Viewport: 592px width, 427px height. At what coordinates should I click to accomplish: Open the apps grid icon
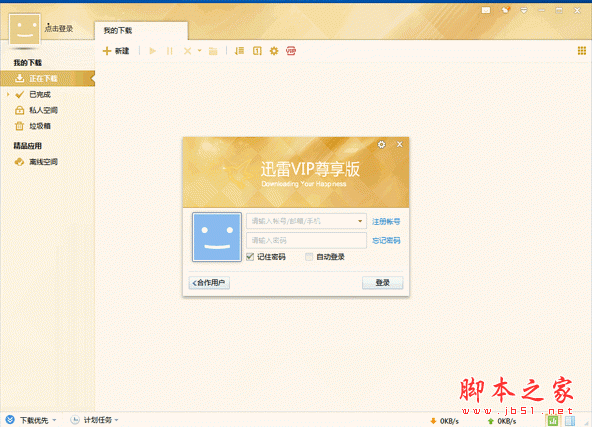pos(582,51)
